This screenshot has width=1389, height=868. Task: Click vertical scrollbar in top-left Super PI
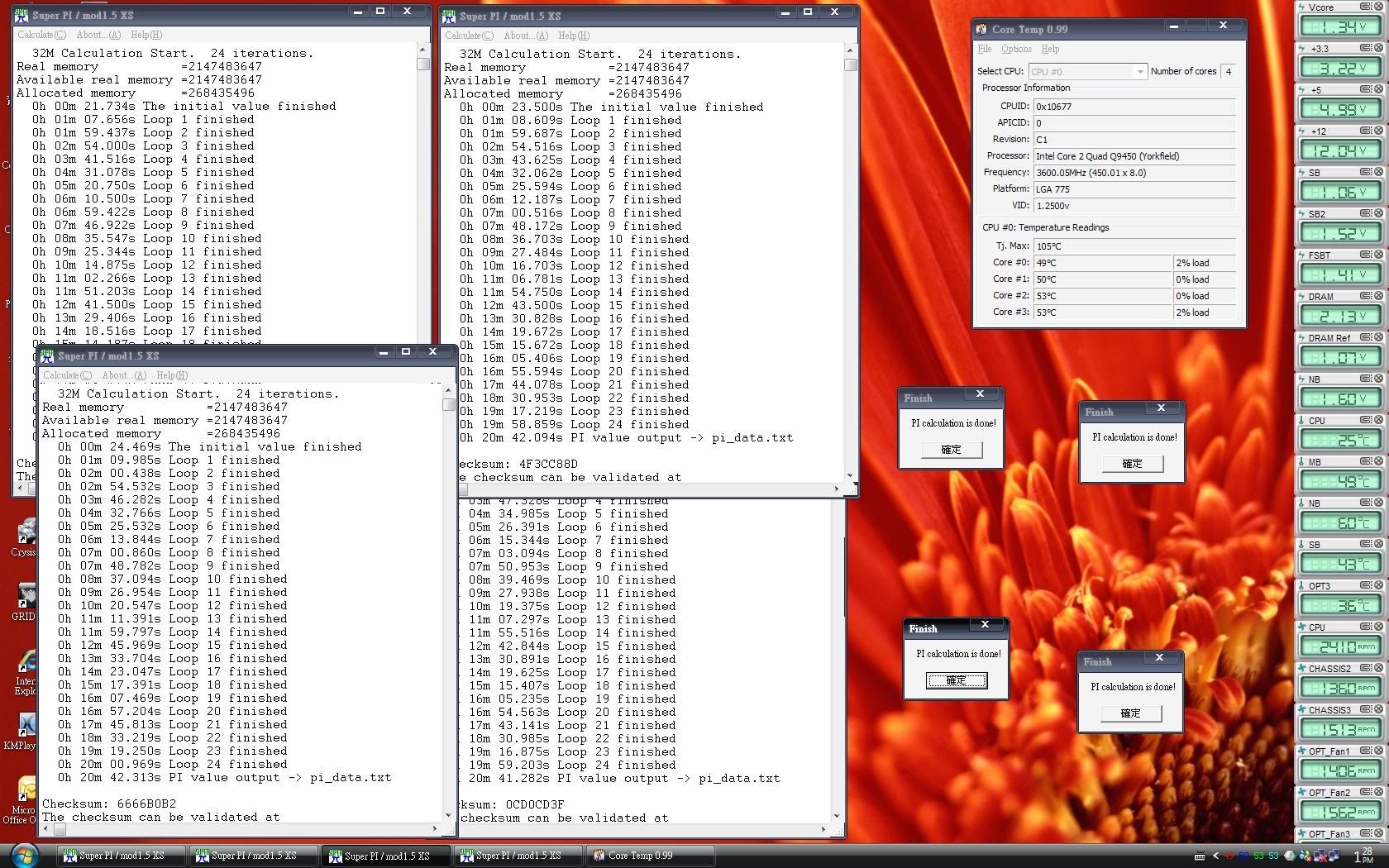tap(423, 194)
